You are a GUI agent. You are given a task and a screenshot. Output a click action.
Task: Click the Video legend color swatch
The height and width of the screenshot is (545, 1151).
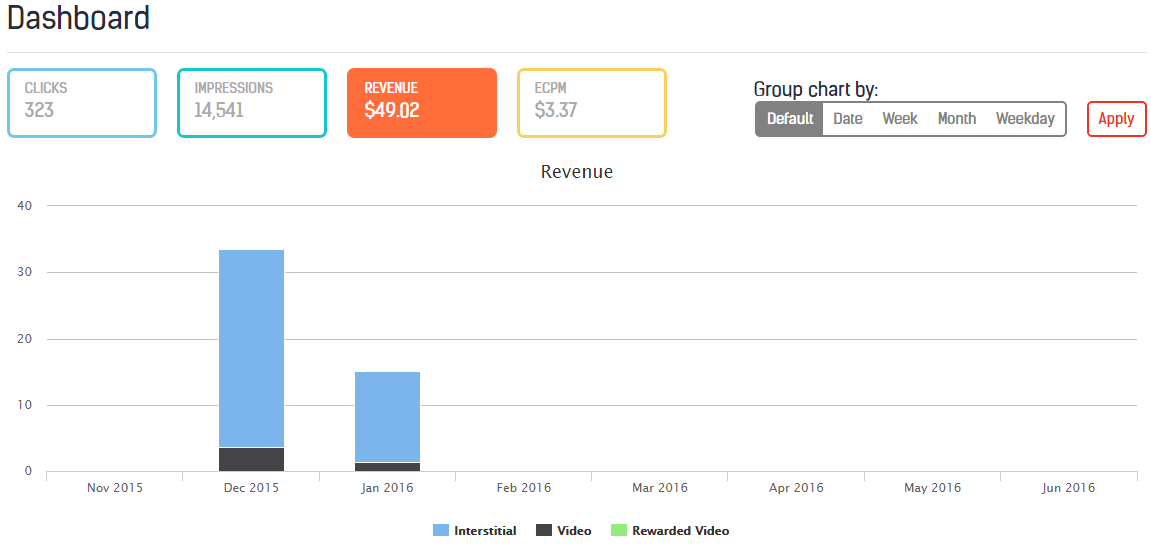pyautogui.click(x=544, y=531)
